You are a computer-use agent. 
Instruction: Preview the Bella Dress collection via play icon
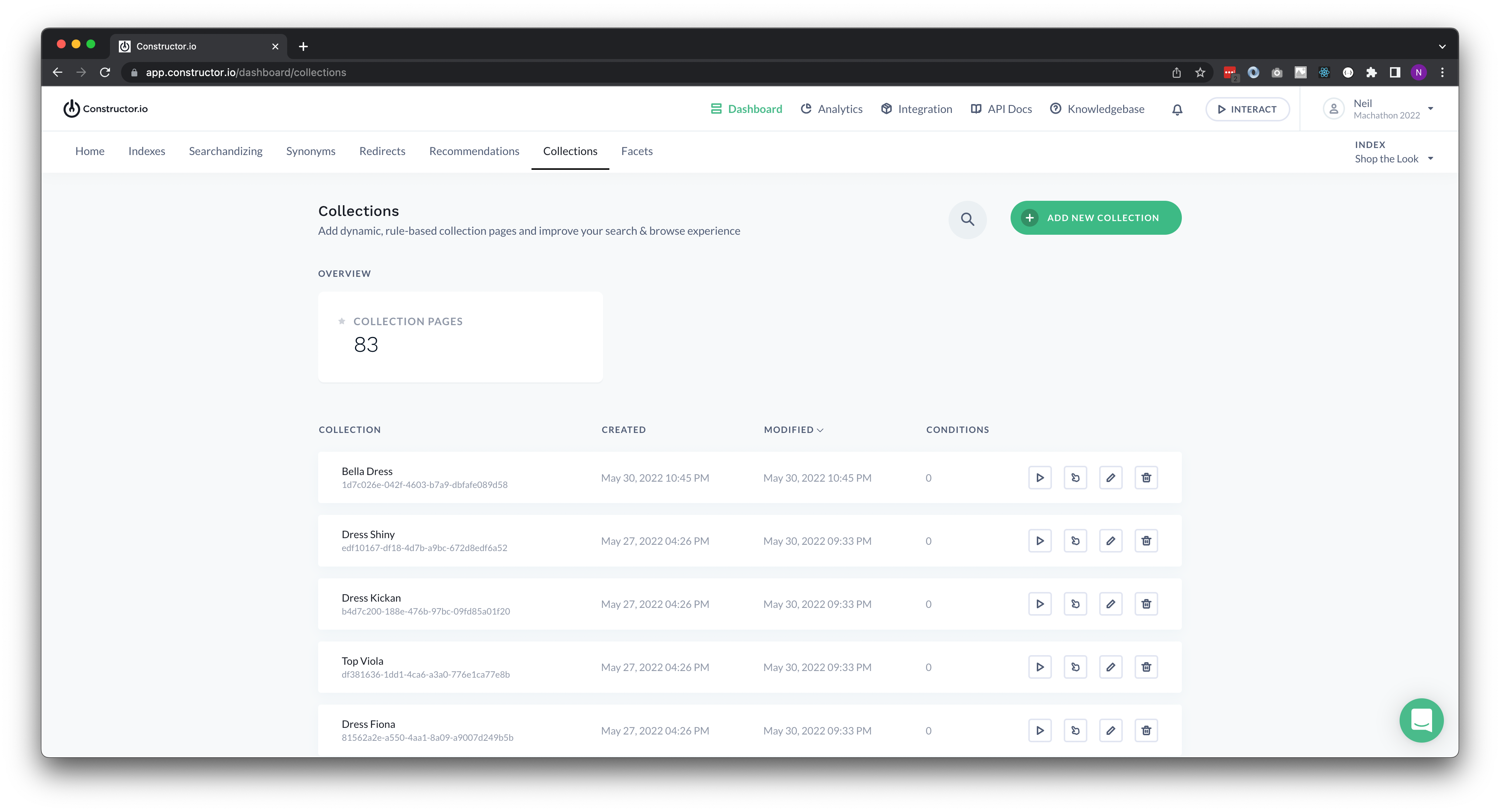[1040, 477]
